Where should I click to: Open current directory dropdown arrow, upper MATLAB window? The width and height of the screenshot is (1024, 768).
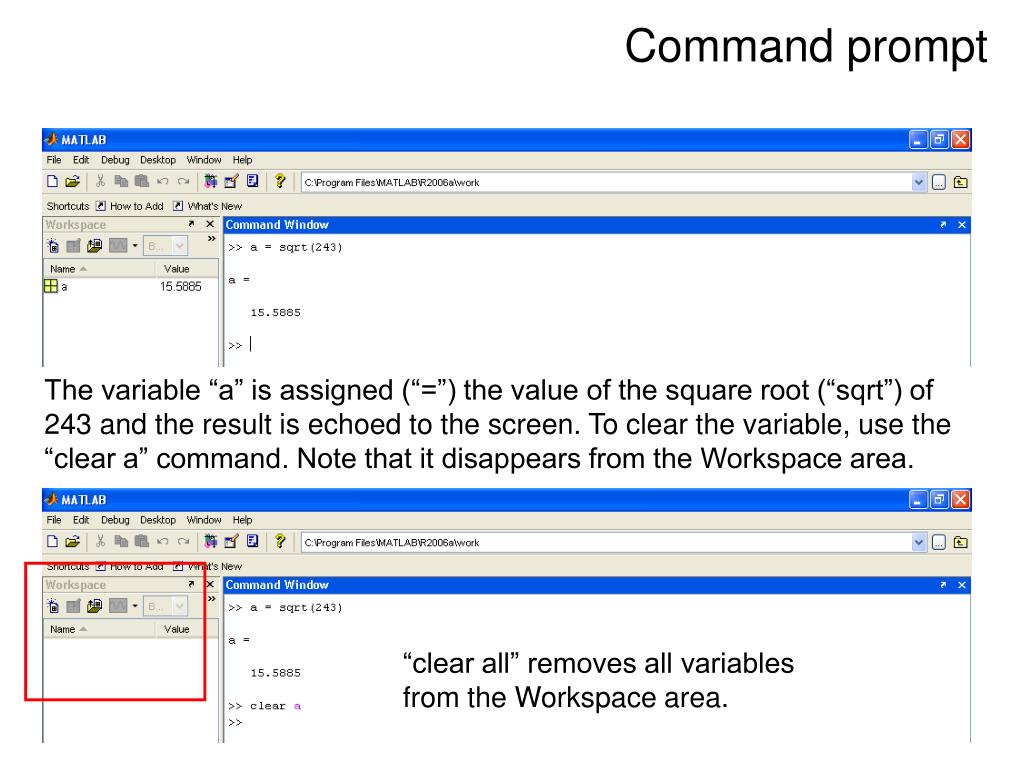click(x=919, y=182)
